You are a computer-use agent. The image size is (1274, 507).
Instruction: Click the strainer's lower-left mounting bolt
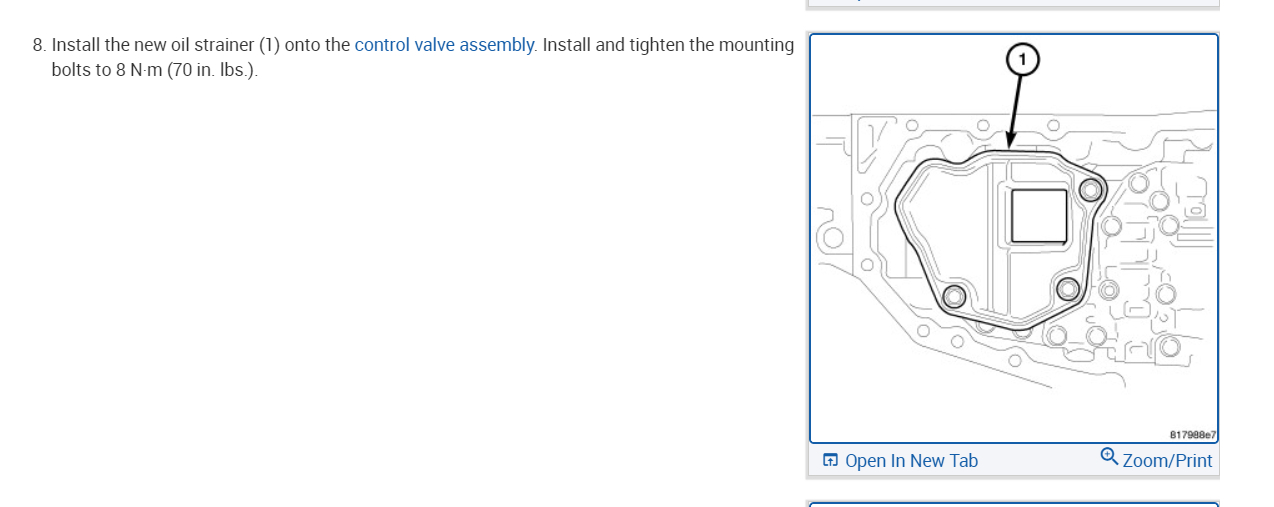(954, 296)
